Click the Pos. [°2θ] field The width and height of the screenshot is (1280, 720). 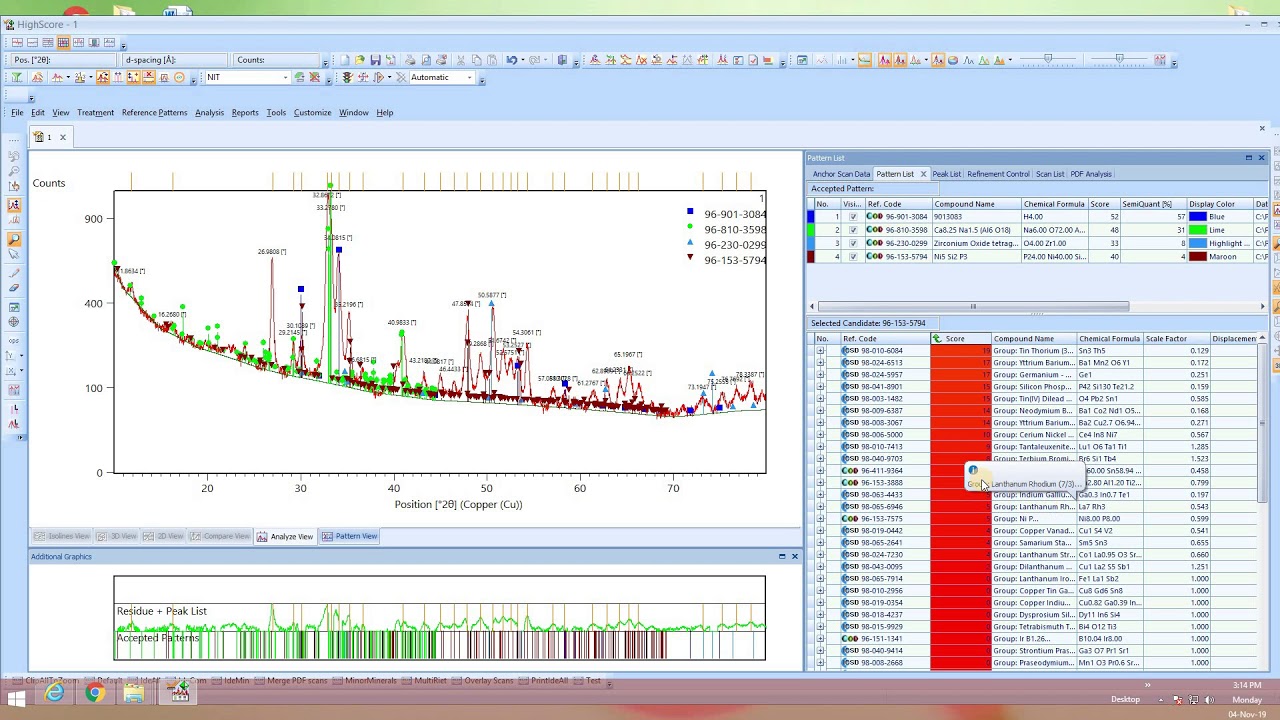63,60
